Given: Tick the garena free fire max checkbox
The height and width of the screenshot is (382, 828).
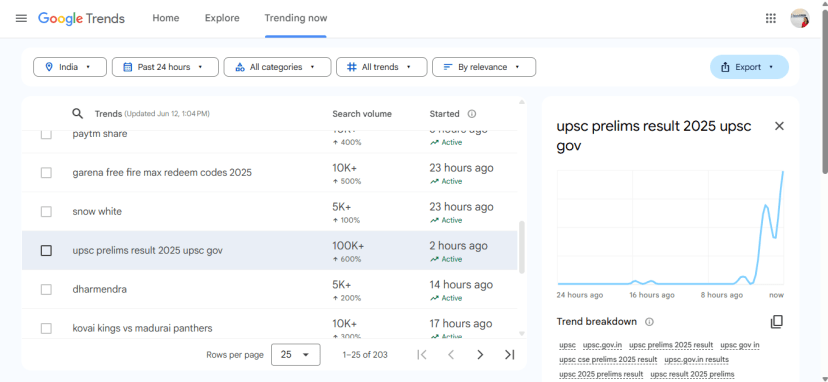Looking at the screenshot, I should click(x=46, y=173).
